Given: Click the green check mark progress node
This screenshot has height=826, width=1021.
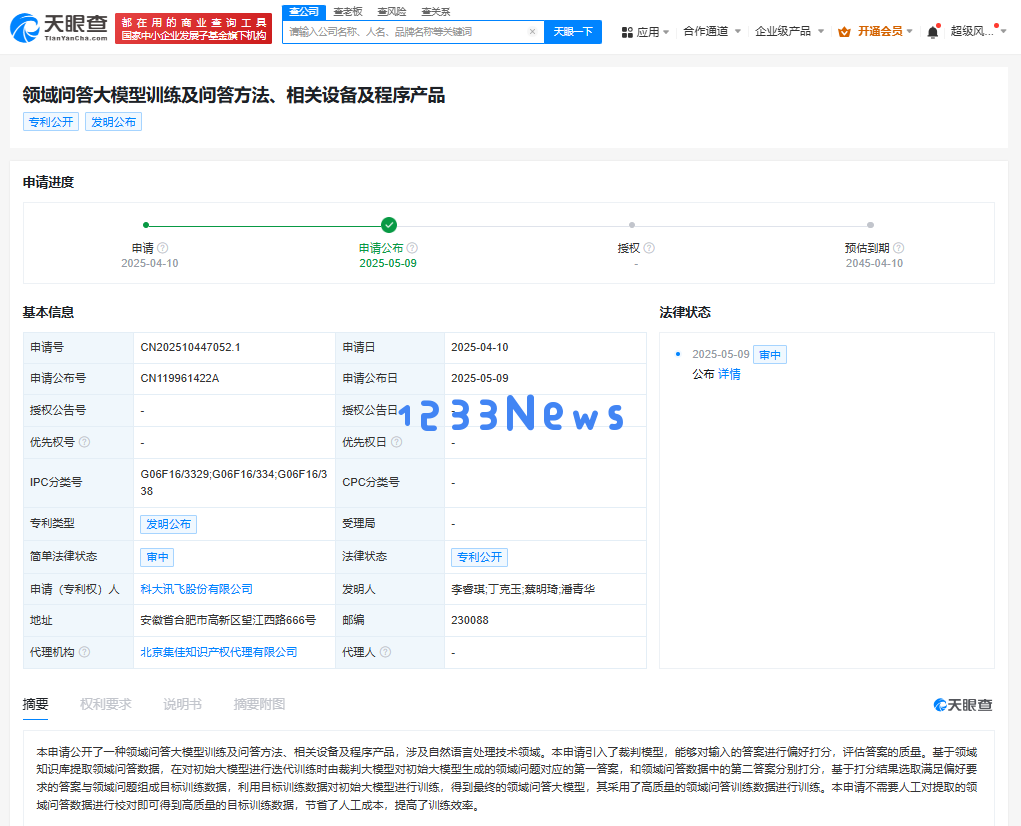Looking at the screenshot, I should pos(389,225).
